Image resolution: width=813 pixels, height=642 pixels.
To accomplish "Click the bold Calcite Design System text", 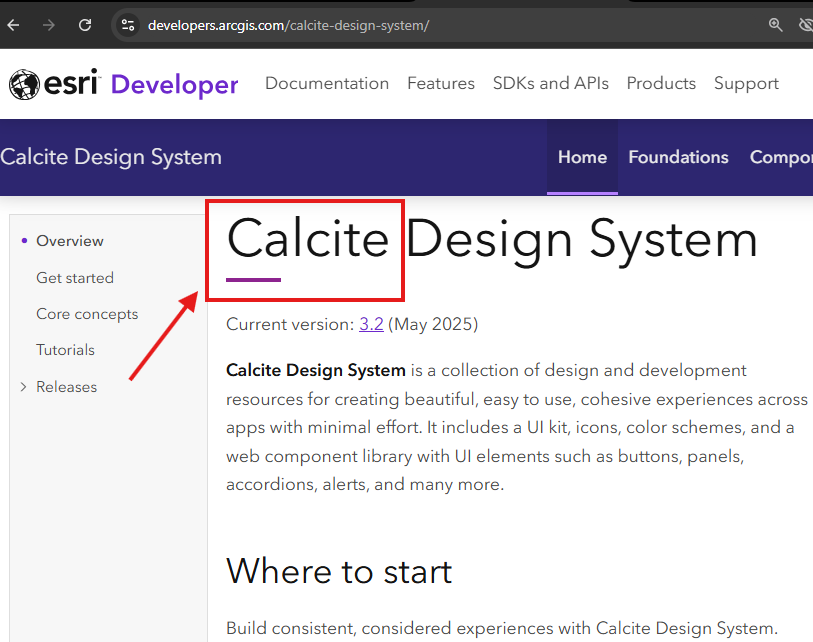I will click(x=316, y=370).
